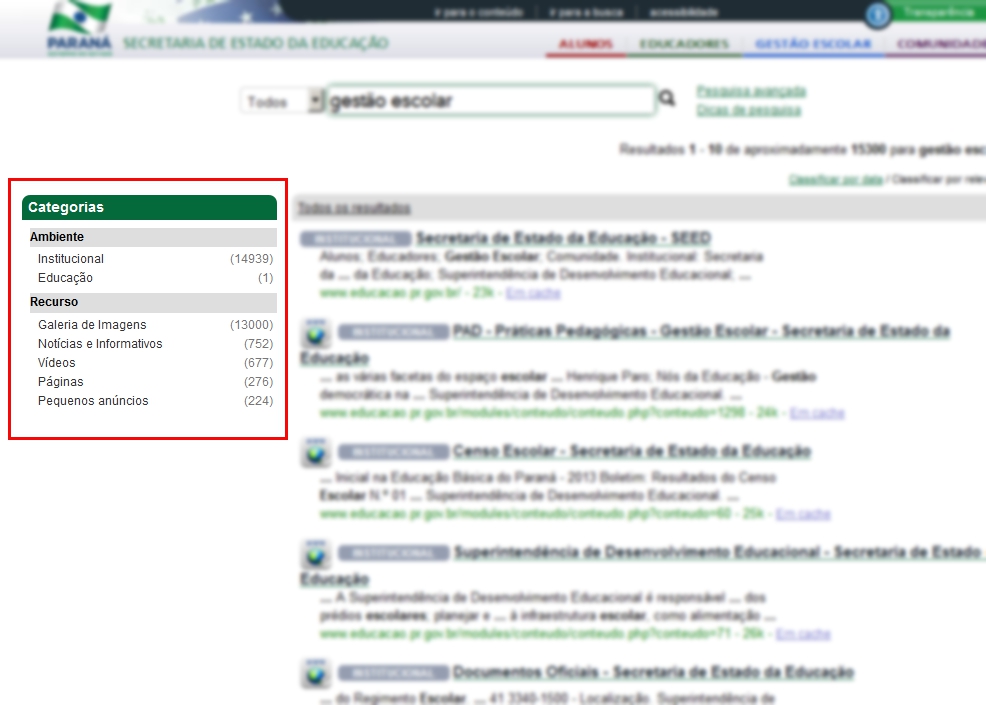The width and height of the screenshot is (986, 705).
Task: Click the search text field
Action: (490, 101)
